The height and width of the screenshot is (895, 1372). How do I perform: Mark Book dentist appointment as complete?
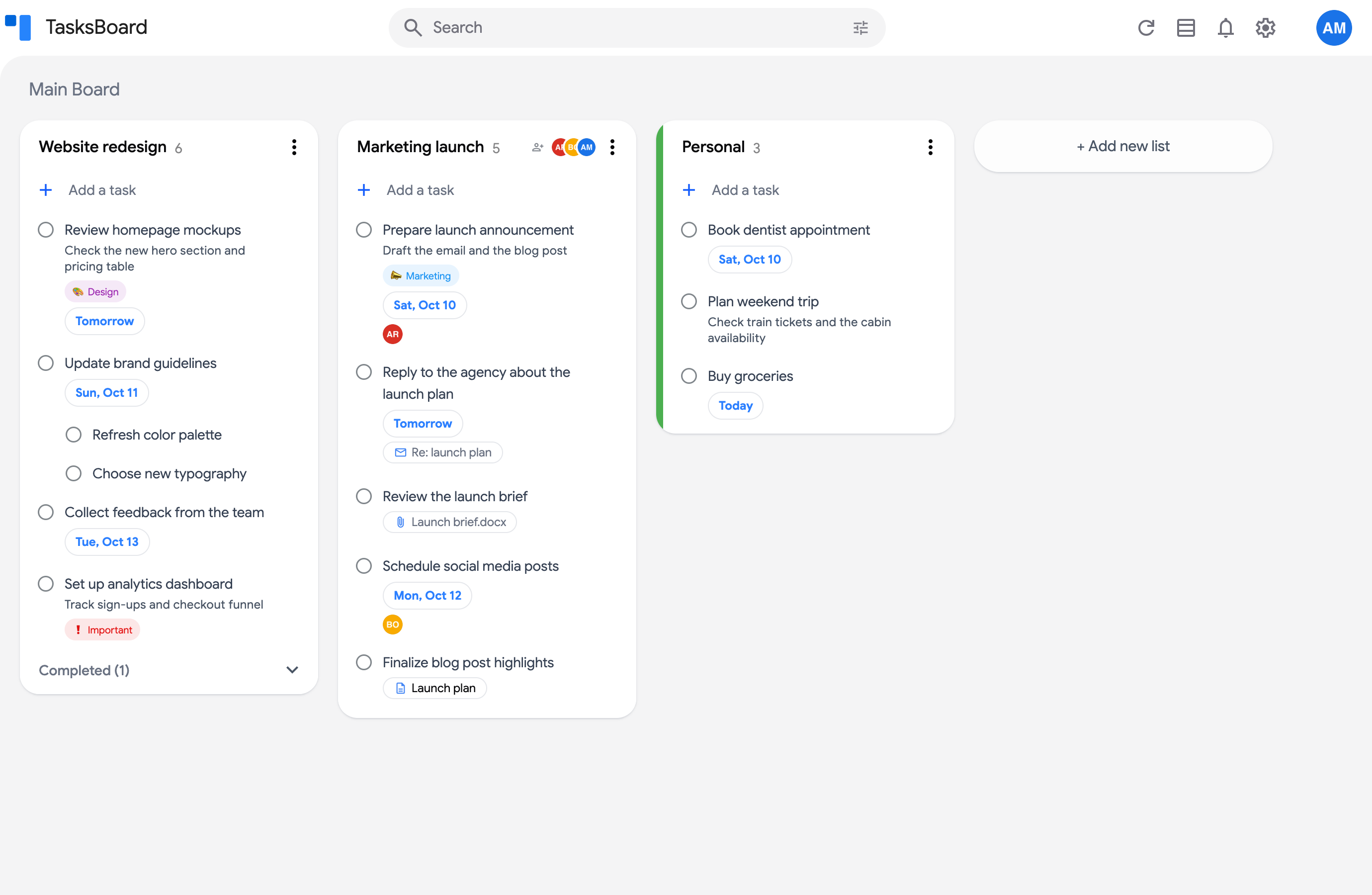tap(689, 230)
